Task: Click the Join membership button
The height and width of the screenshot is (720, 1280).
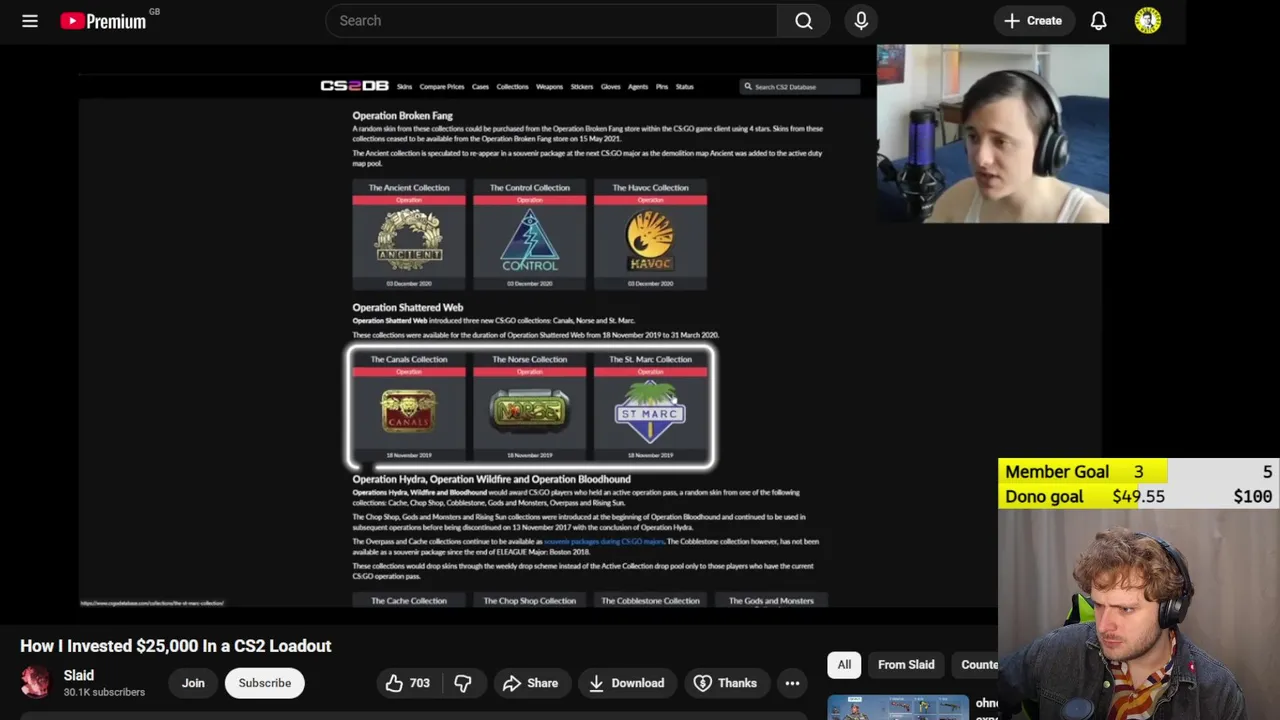Action: (x=193, y=683)
